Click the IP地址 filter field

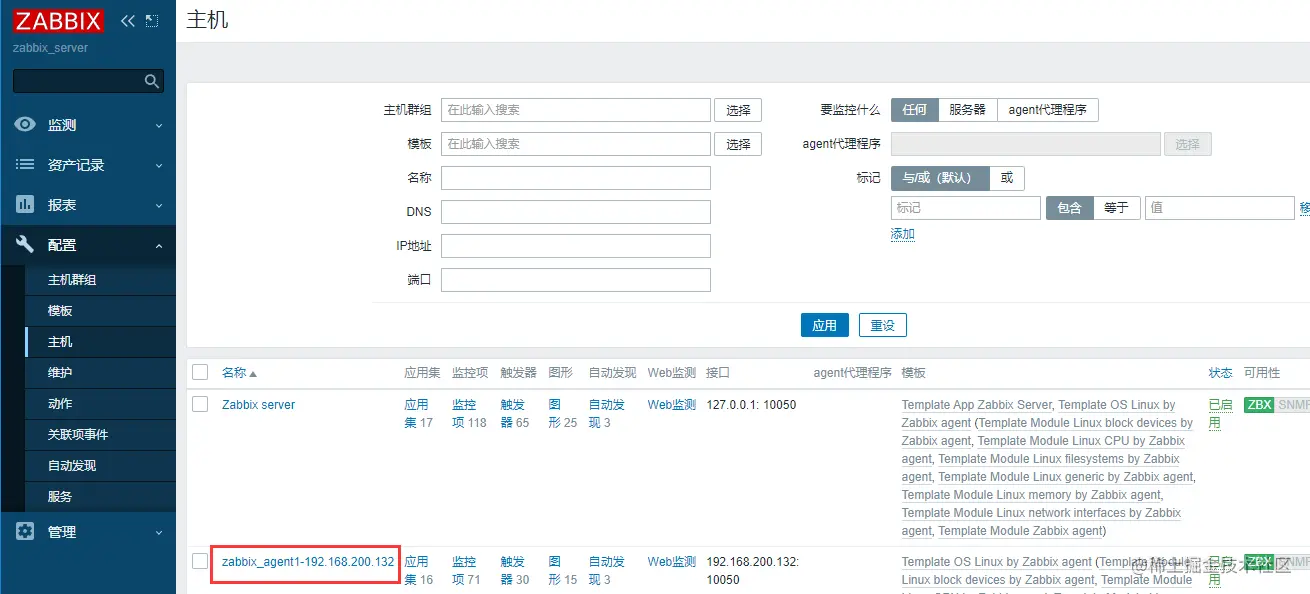click(576, 246)
